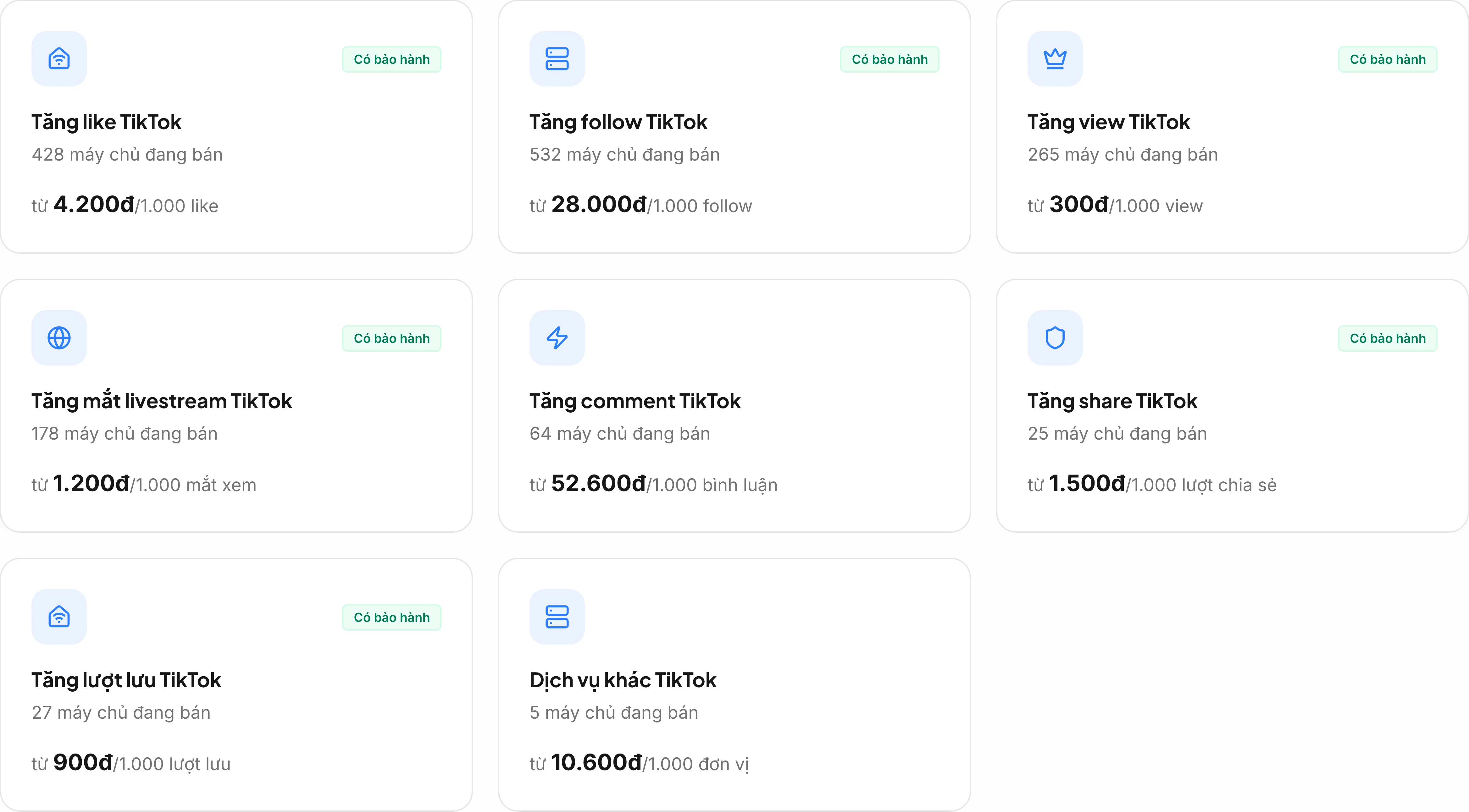
Task: Click the text '532 máy chủ đang bán'
Action: click(x=624, y=154)
